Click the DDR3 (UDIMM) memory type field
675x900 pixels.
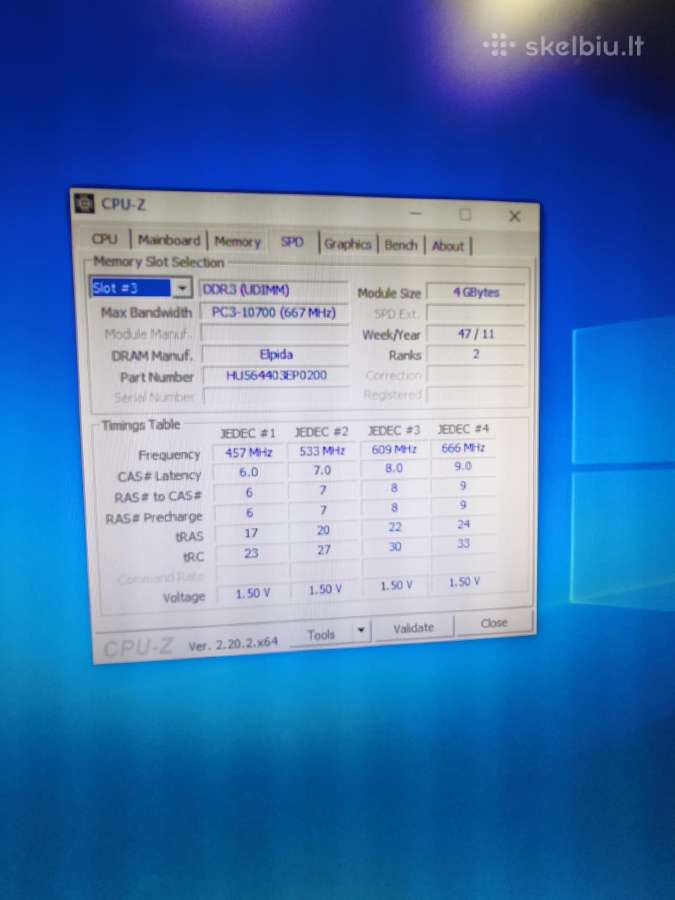tap(274, 290)
